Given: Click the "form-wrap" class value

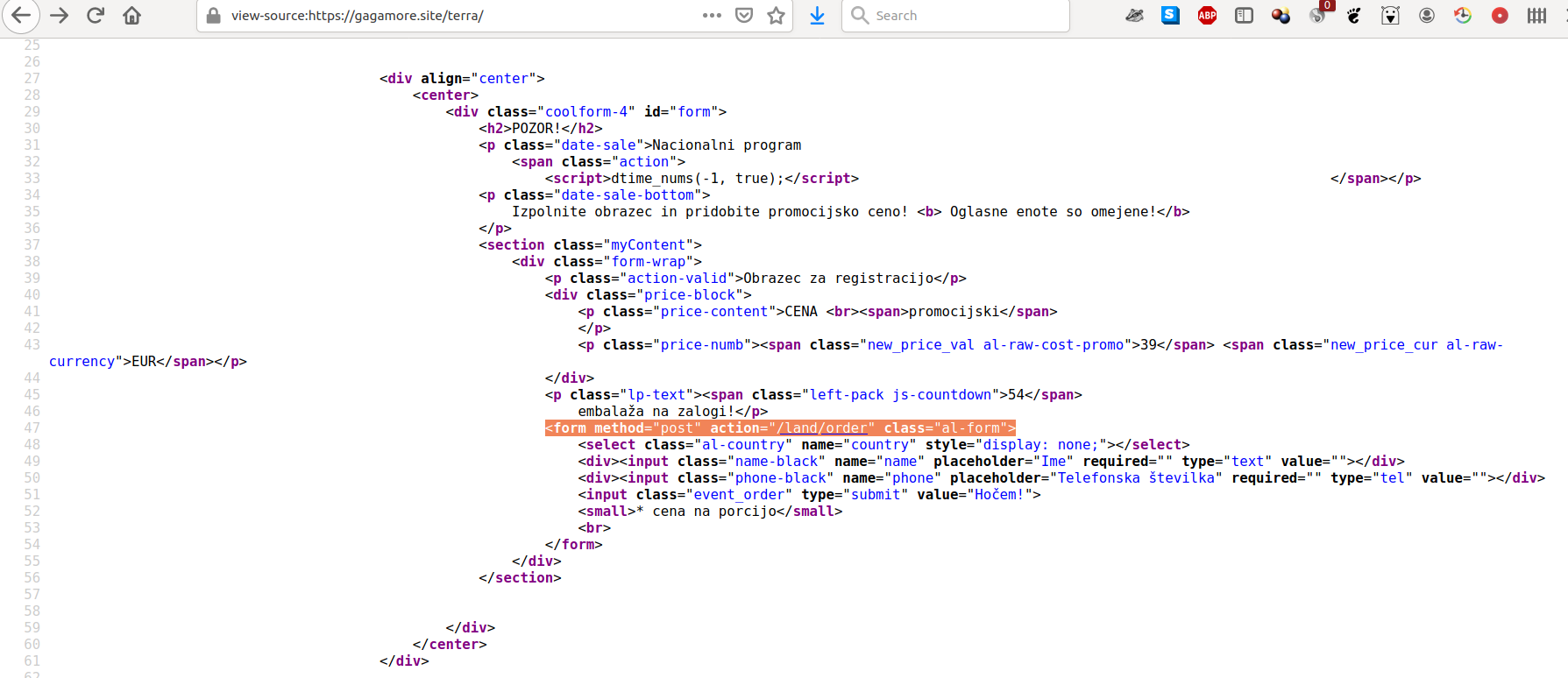Looking at the screenshot, I should click(648, 262).
